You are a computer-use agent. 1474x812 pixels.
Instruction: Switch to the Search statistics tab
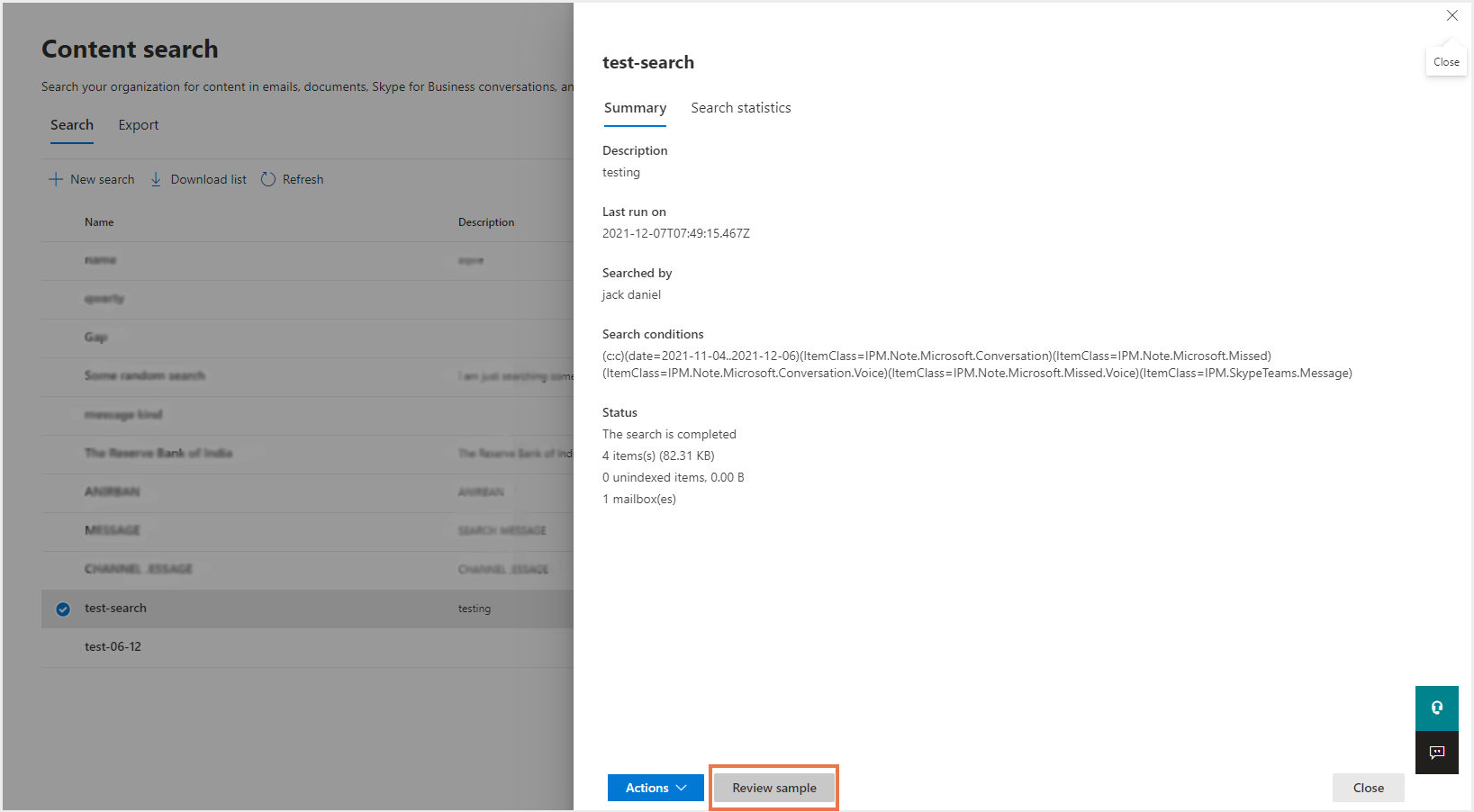[x=740, y=108]
